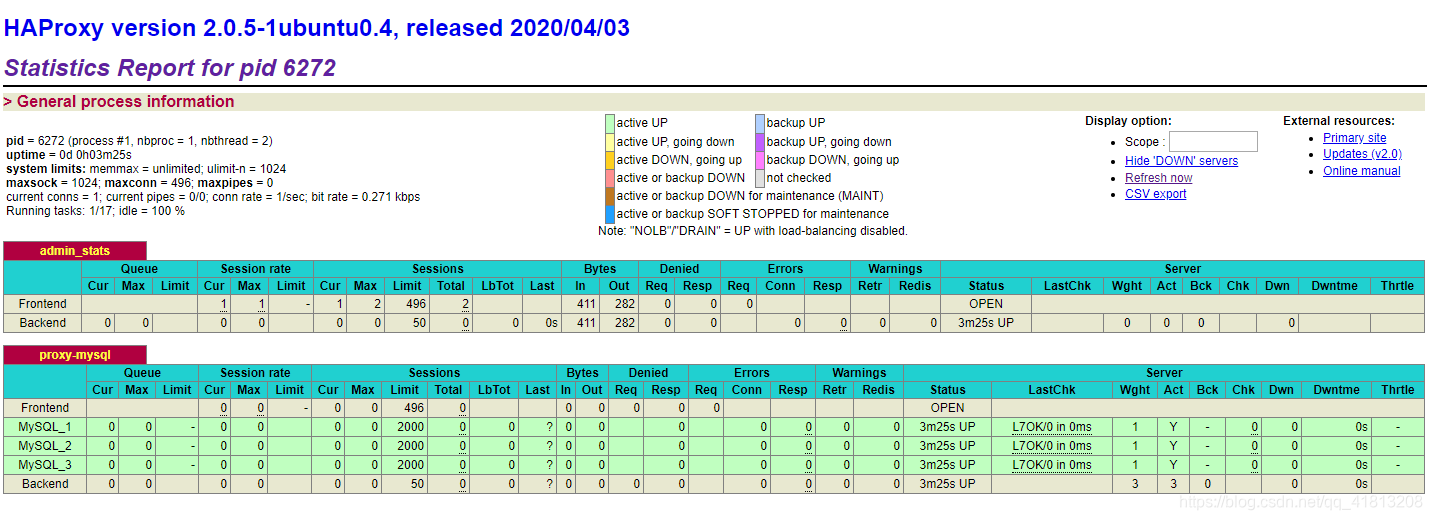Open the Primary site link

pos(1354,138)
